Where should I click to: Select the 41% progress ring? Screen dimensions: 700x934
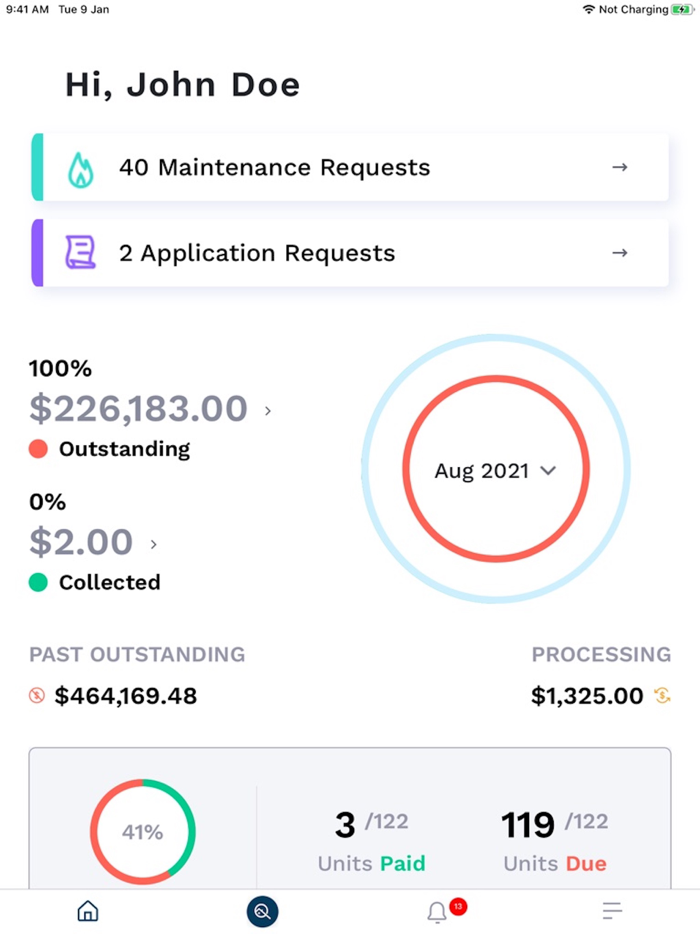click(x=143, y=831)
